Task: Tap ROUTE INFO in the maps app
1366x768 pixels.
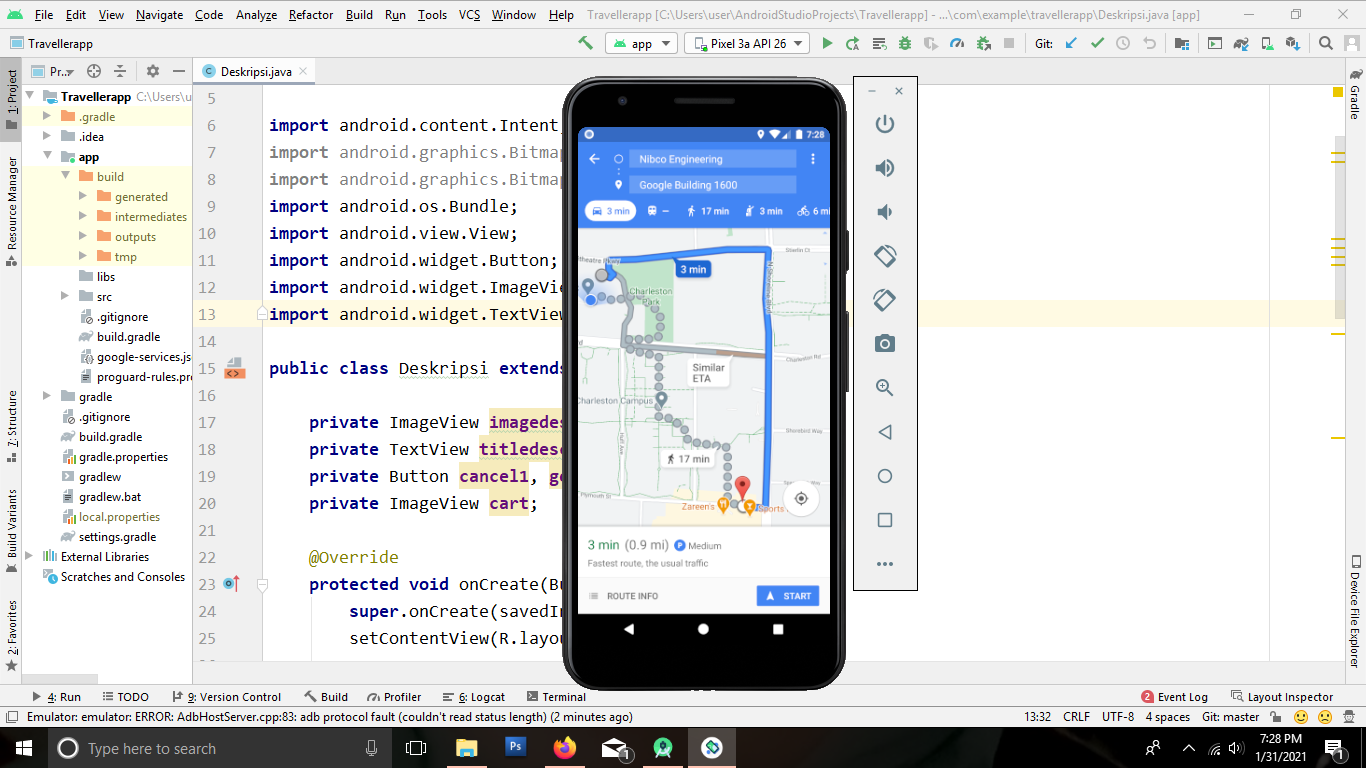Action: coord(622,596)
